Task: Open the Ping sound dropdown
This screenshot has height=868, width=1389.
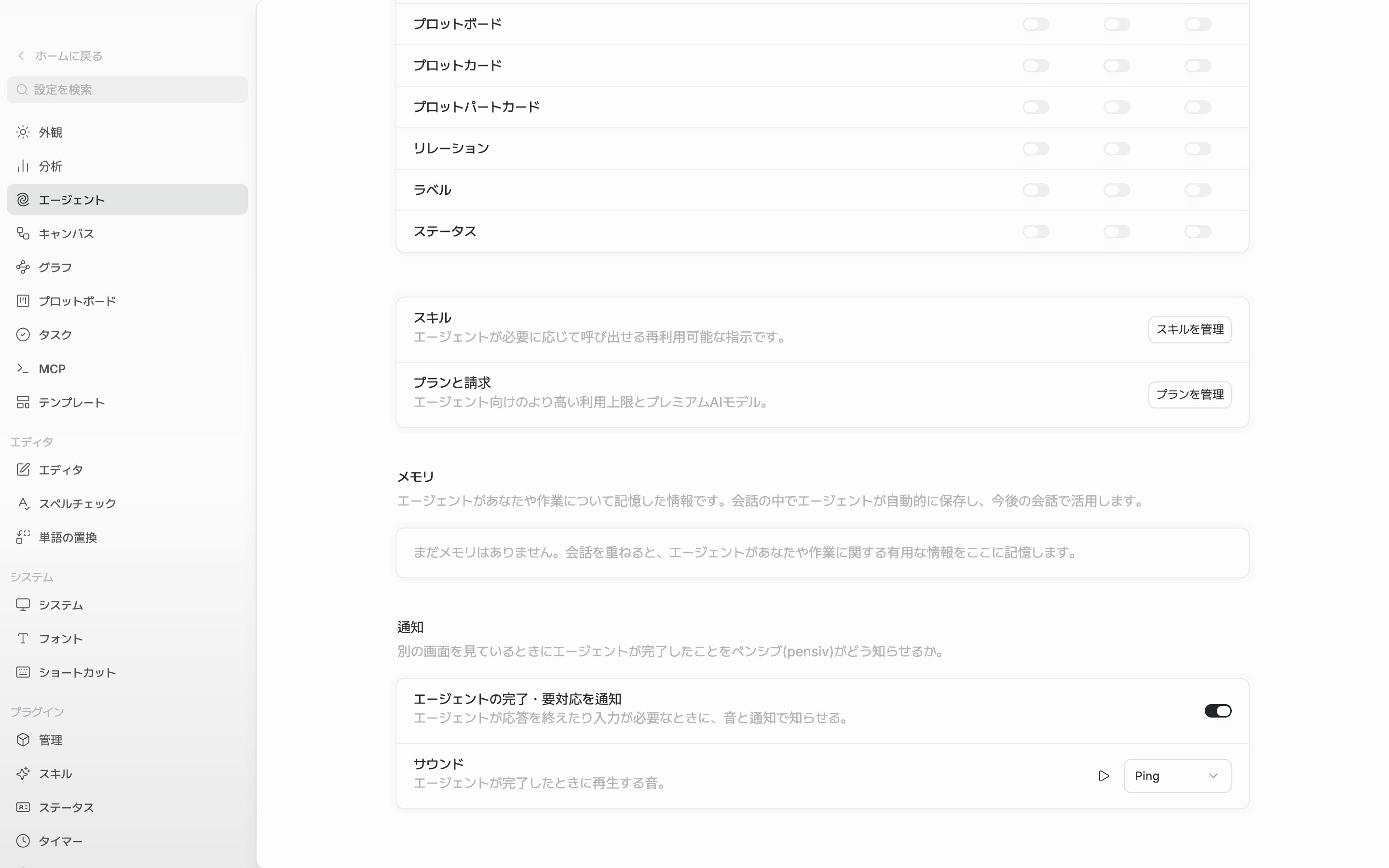Action: (1177, 776)
